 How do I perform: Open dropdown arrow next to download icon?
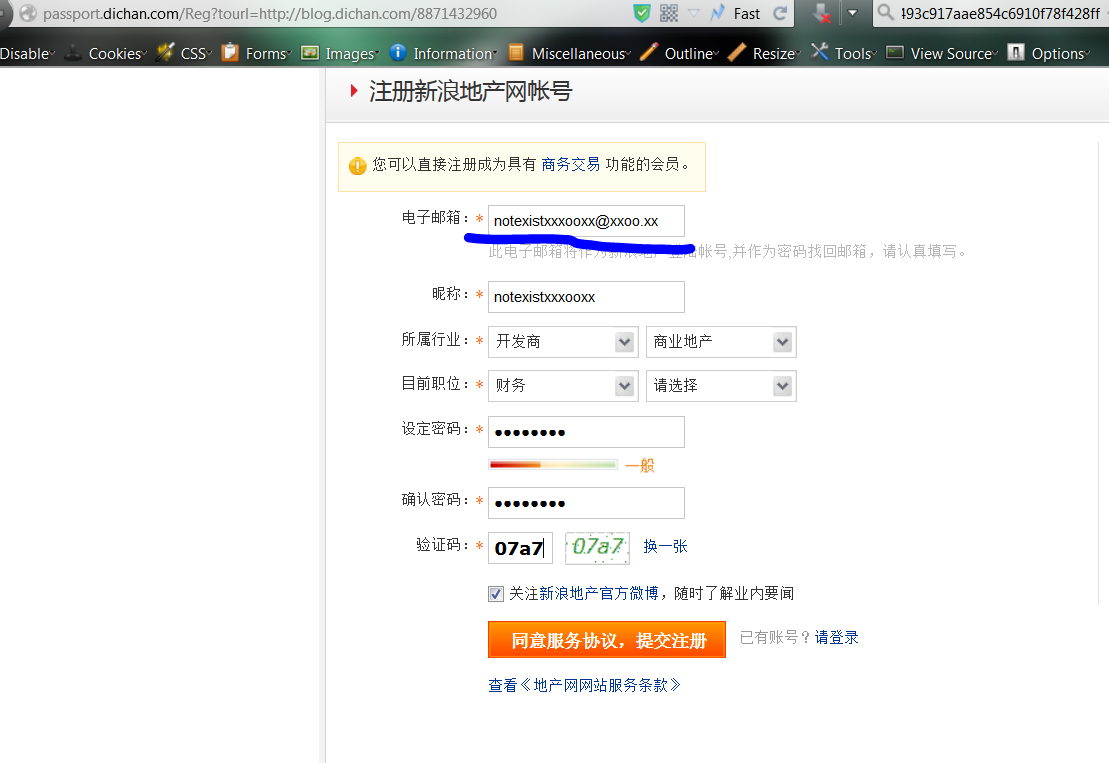852,13
